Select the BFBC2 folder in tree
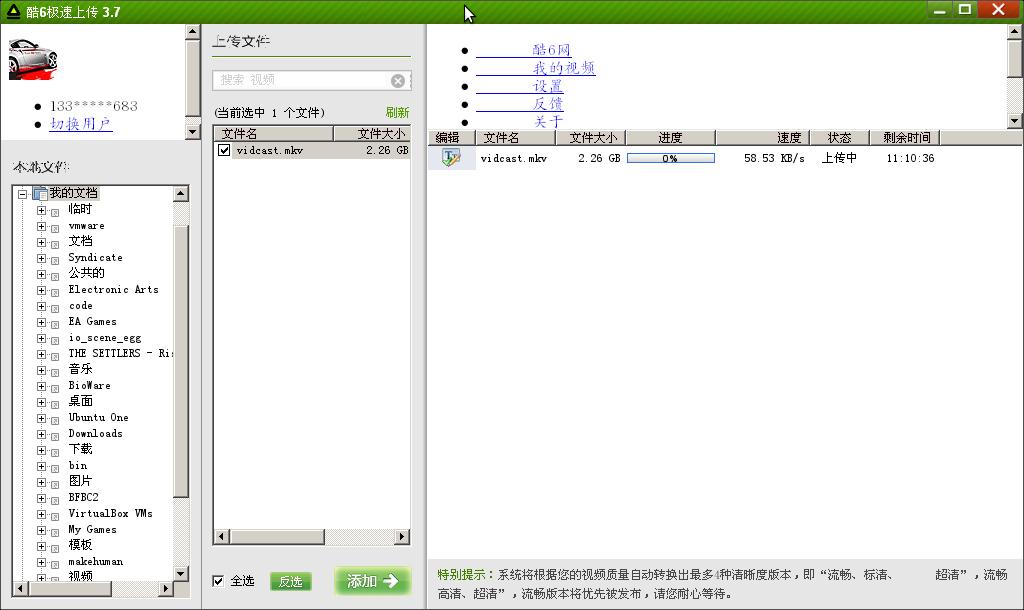The width and height of the screenshot is (1024, 610). coord(84,497)
